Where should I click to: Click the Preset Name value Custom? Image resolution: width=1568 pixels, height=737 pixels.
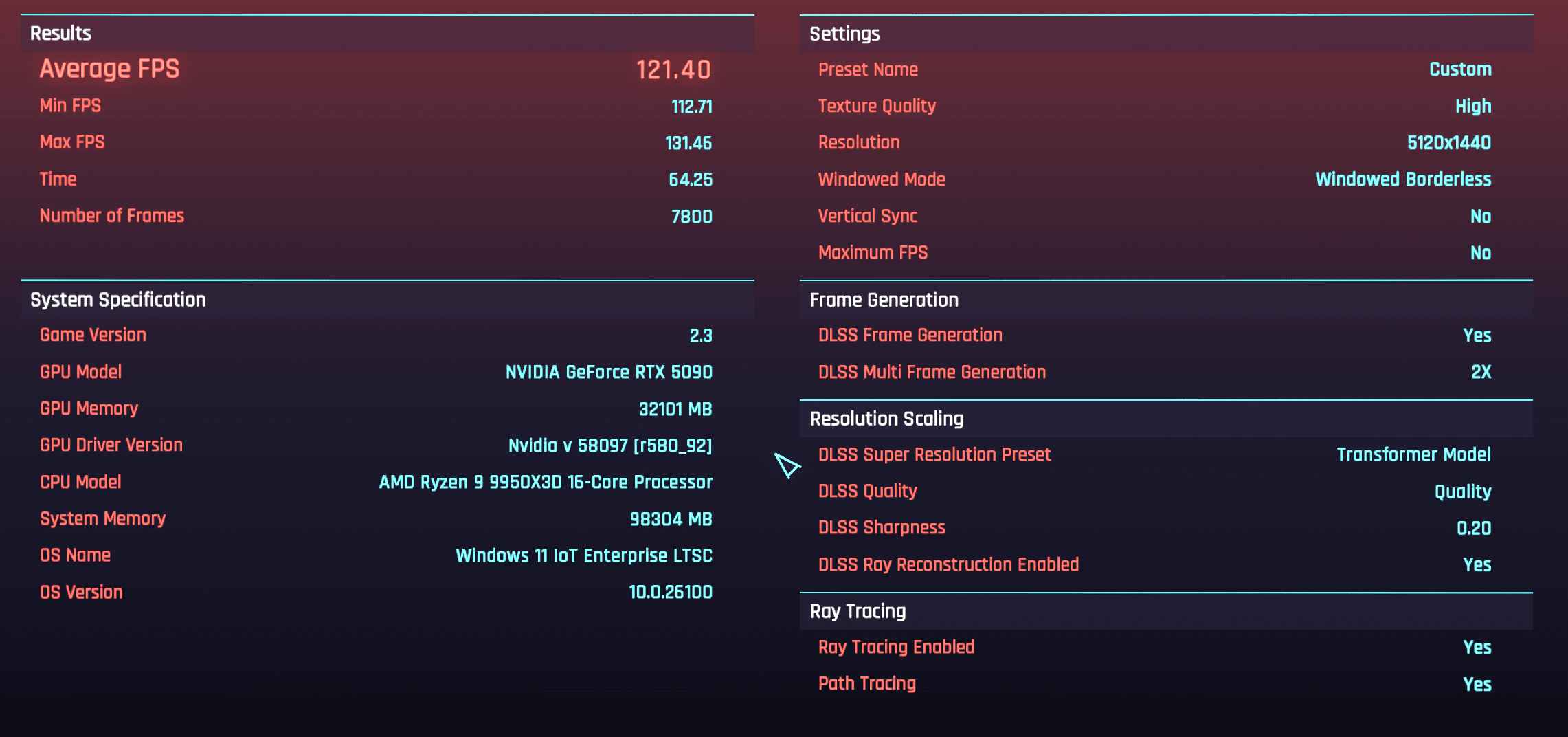(x=1459, y=69)
